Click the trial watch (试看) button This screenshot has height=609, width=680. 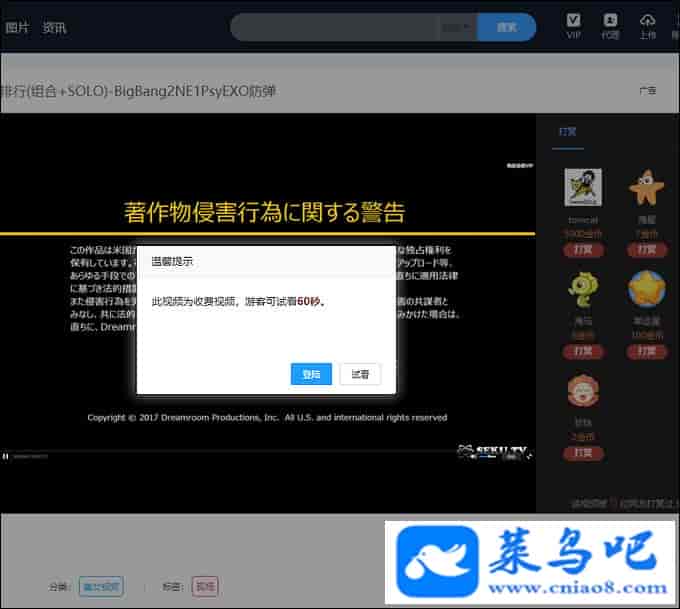[x=360, y=374]
